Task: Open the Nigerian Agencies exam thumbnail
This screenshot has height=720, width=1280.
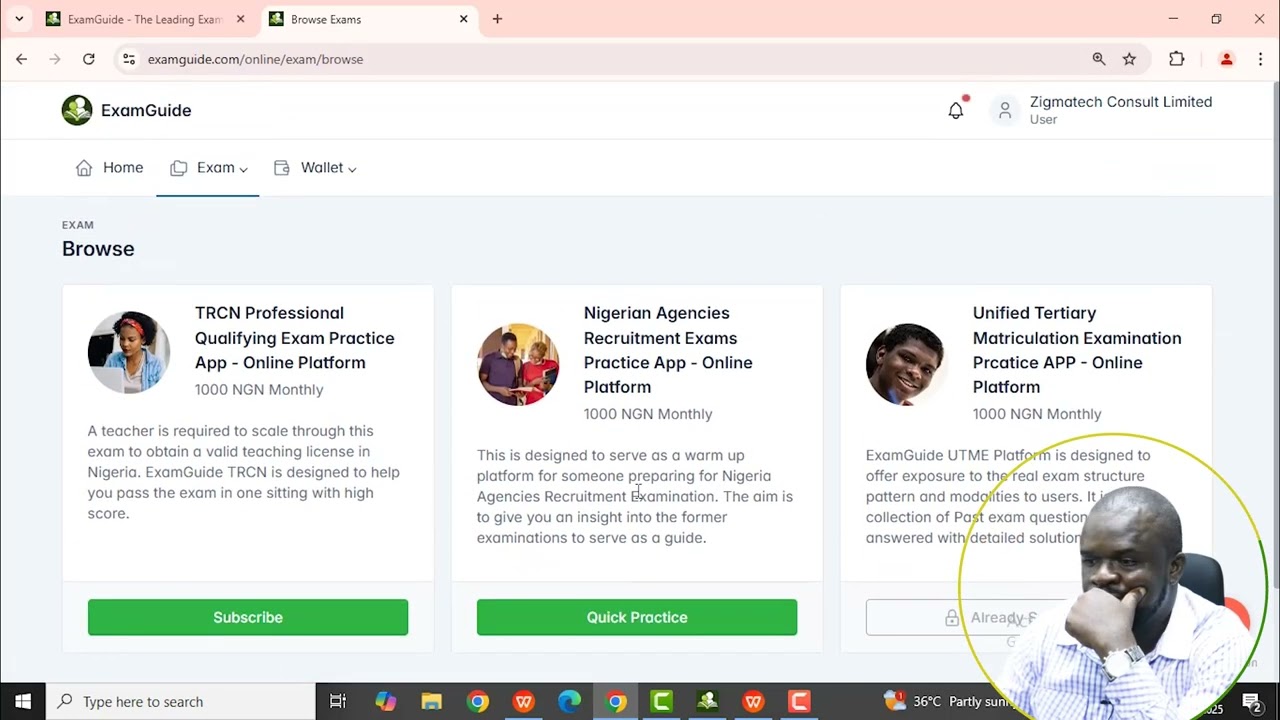Action: (518, 364)
